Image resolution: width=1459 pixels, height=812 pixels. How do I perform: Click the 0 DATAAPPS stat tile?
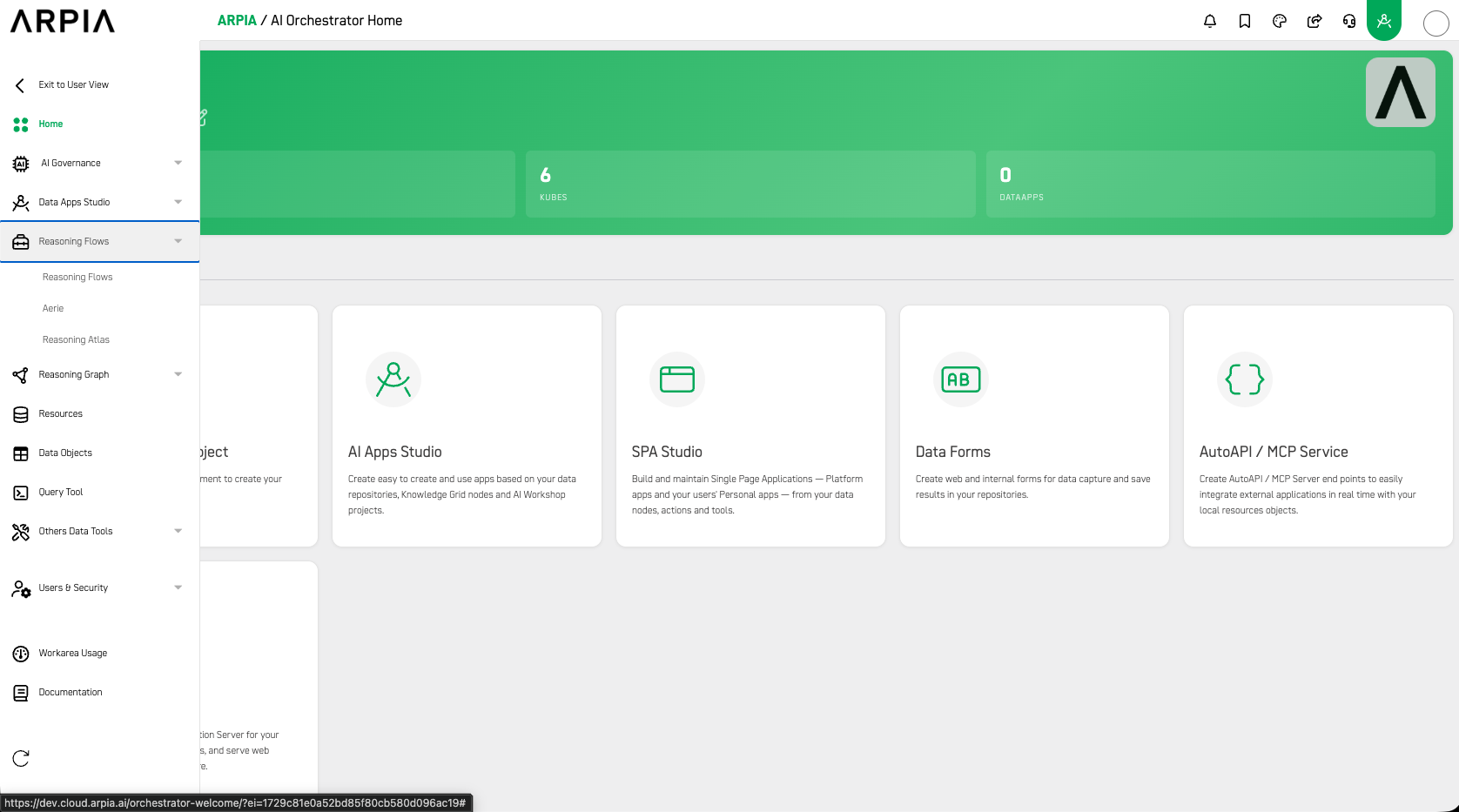[1211, 184]
